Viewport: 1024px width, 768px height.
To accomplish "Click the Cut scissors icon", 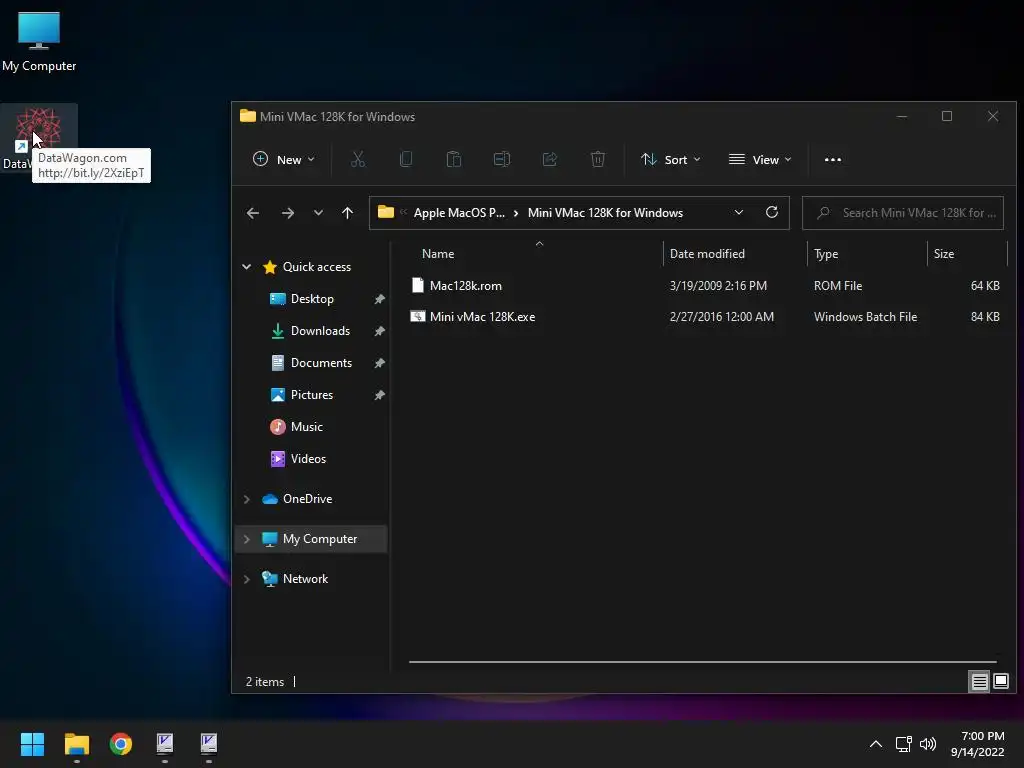I will click(x=358, y=159).
